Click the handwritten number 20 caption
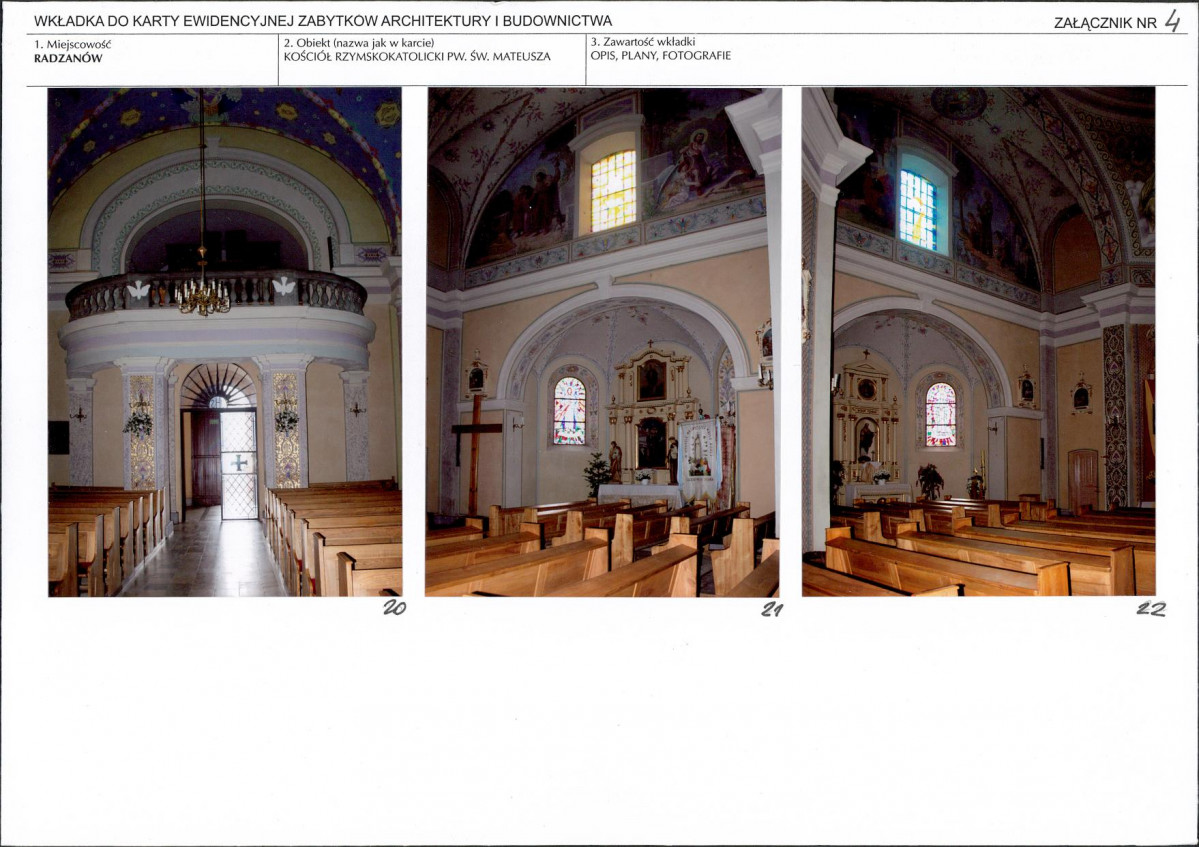1199x847 pixels. point(394,607)
